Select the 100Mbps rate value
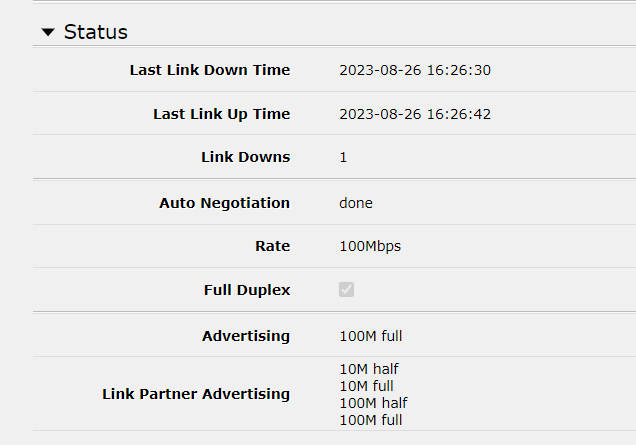Viewport: 636px width, 445px height. point(370,246)
